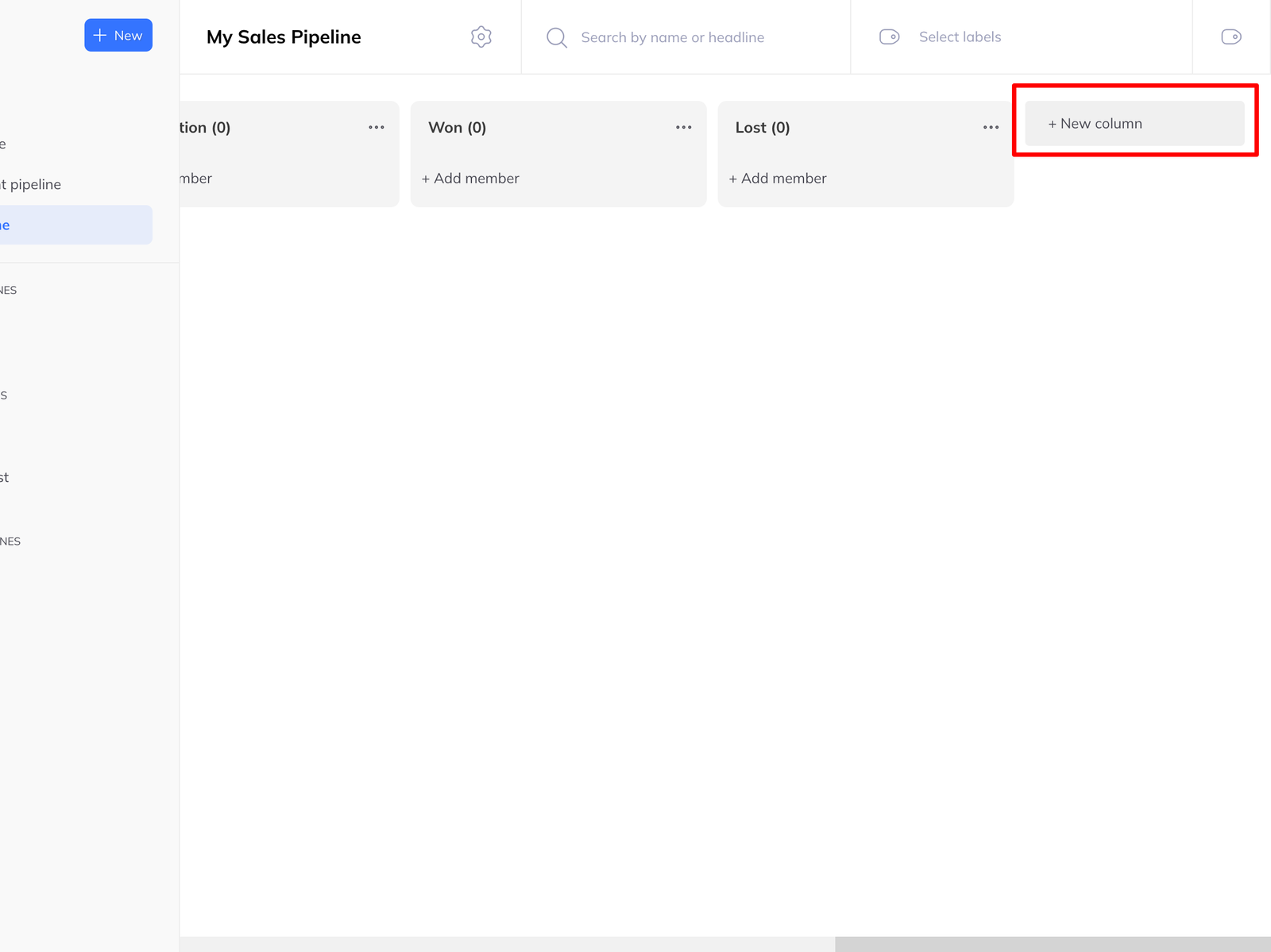This screenshot has width=1271, height=952.
Task: Click the tag icon at far right of header
Action: 1230,37
